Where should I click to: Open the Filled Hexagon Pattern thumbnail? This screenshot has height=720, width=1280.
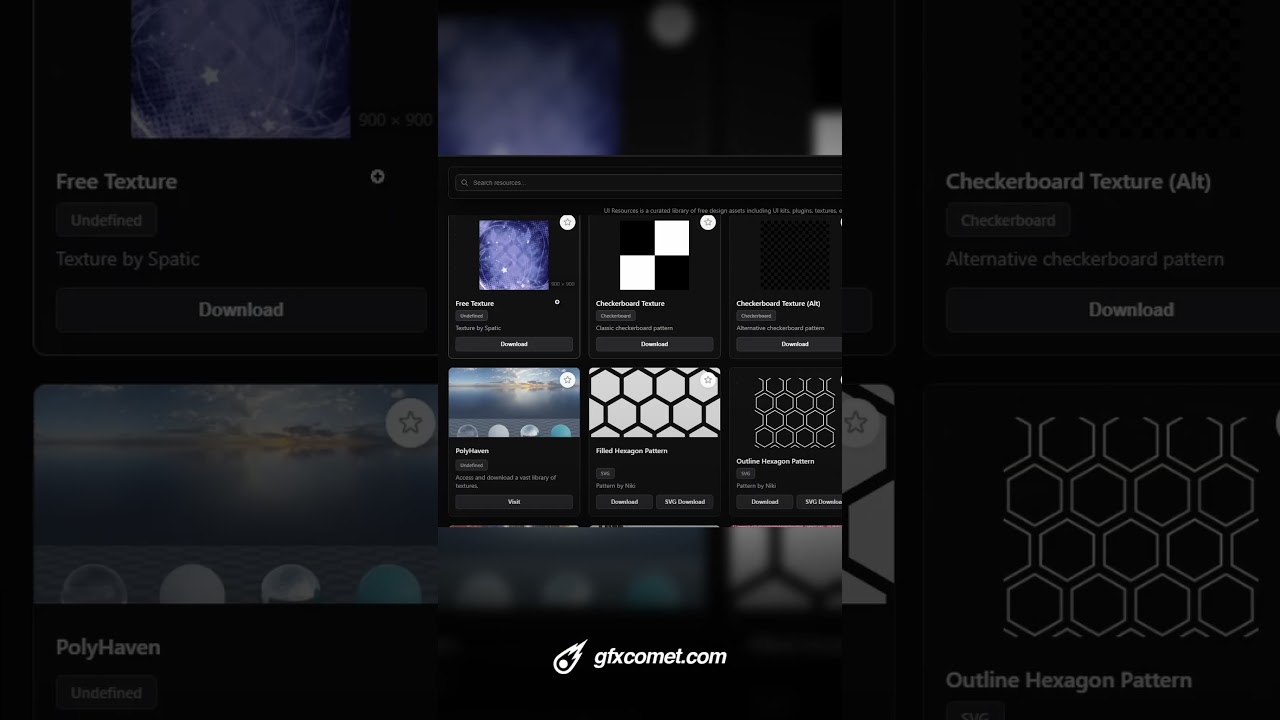(x=655, y=402)
